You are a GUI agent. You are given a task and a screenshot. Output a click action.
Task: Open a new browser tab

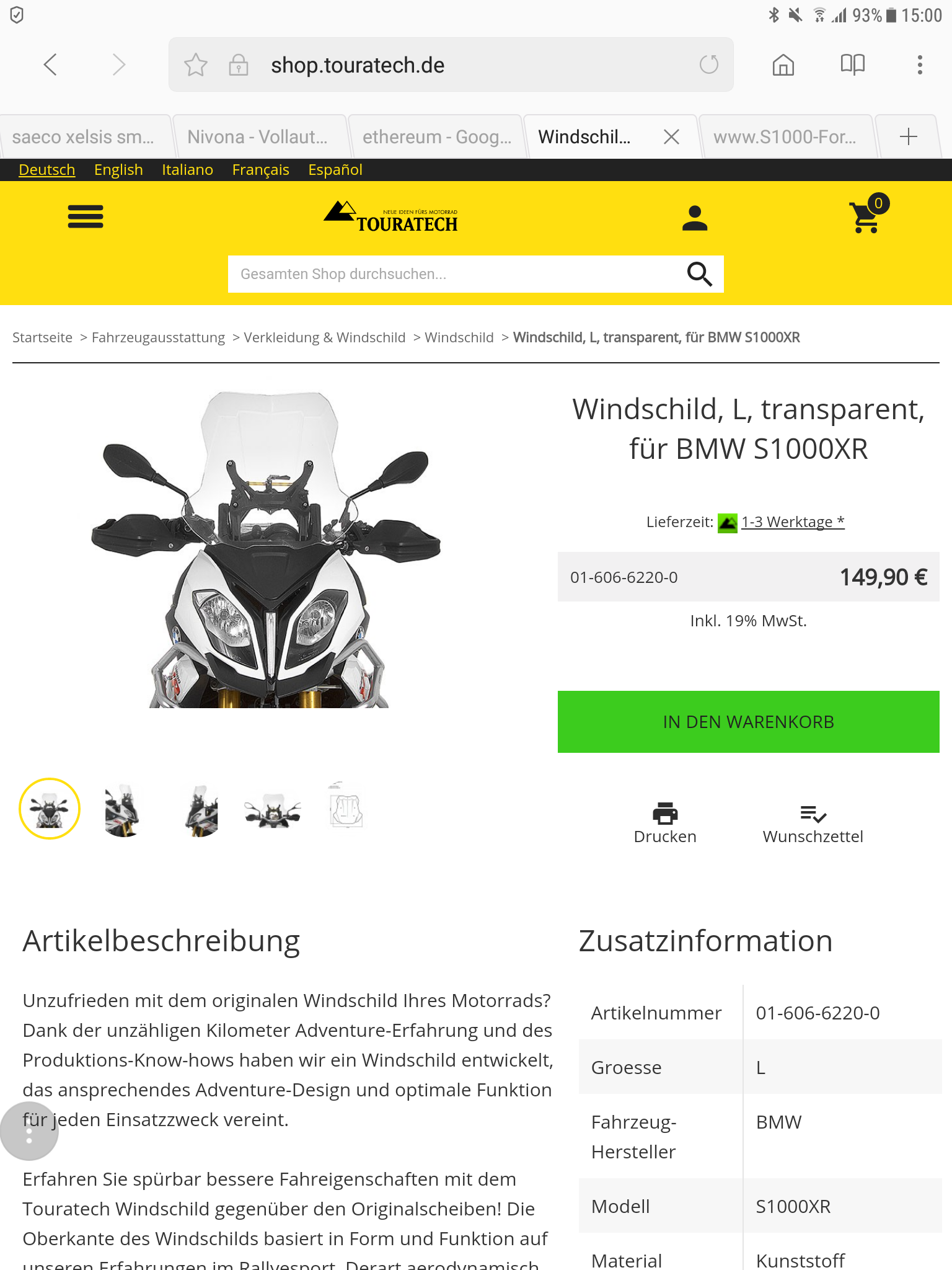click(909, 136)
